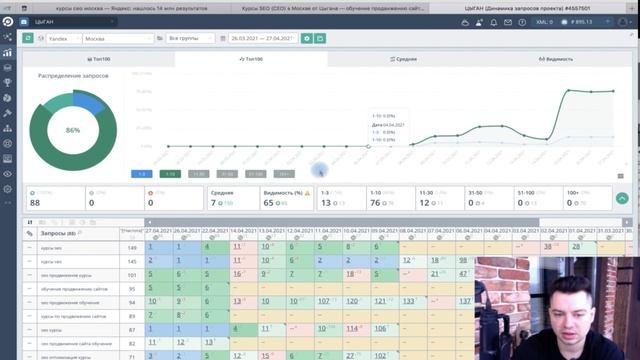Open the Все группы dropdown
Image resolution: width=640 pixels, height=360 pixels.
click(x=190, y=38)
